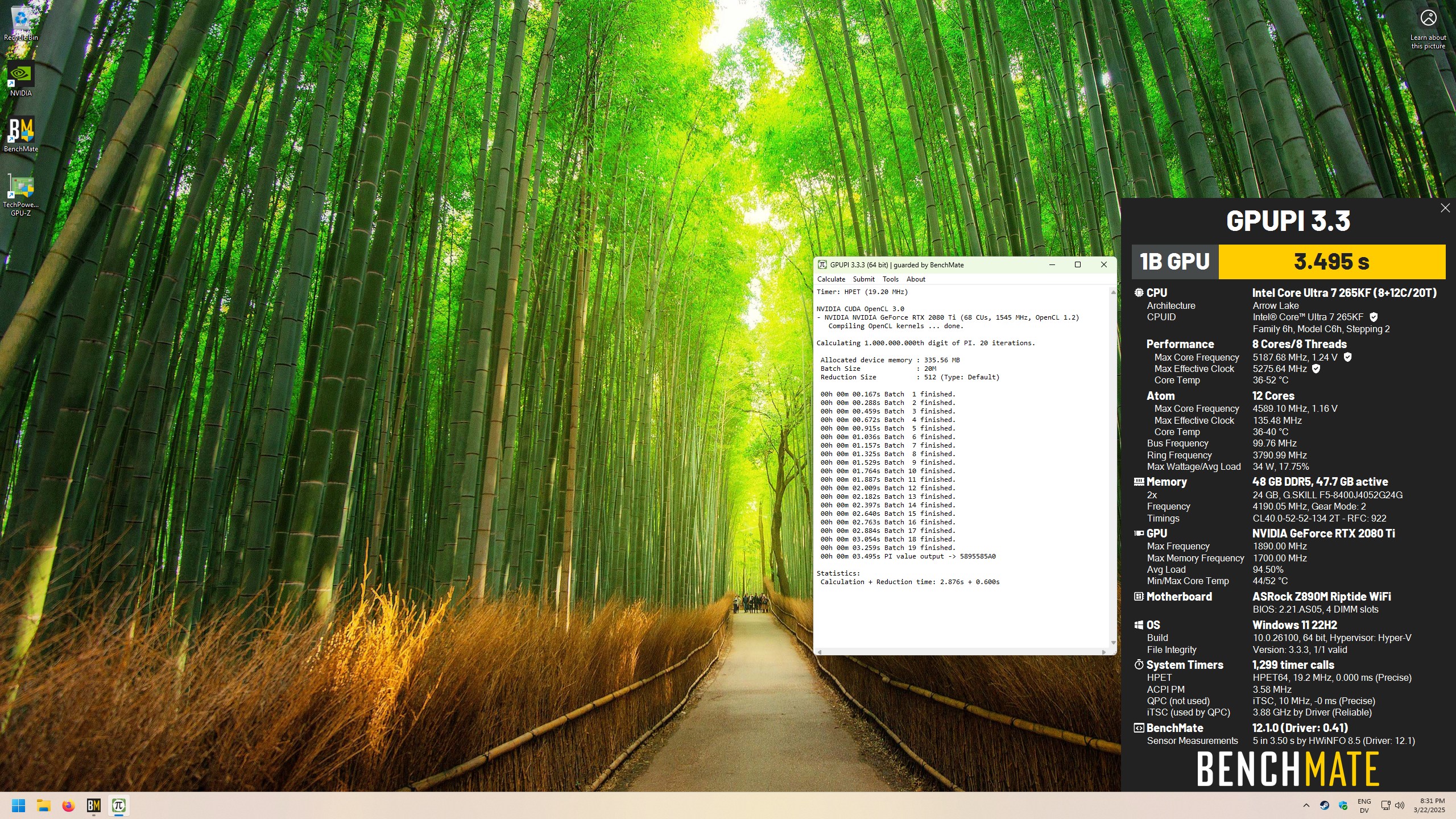Switch to BenchMate in the taskbar
1456x819 pixels.
93,805
